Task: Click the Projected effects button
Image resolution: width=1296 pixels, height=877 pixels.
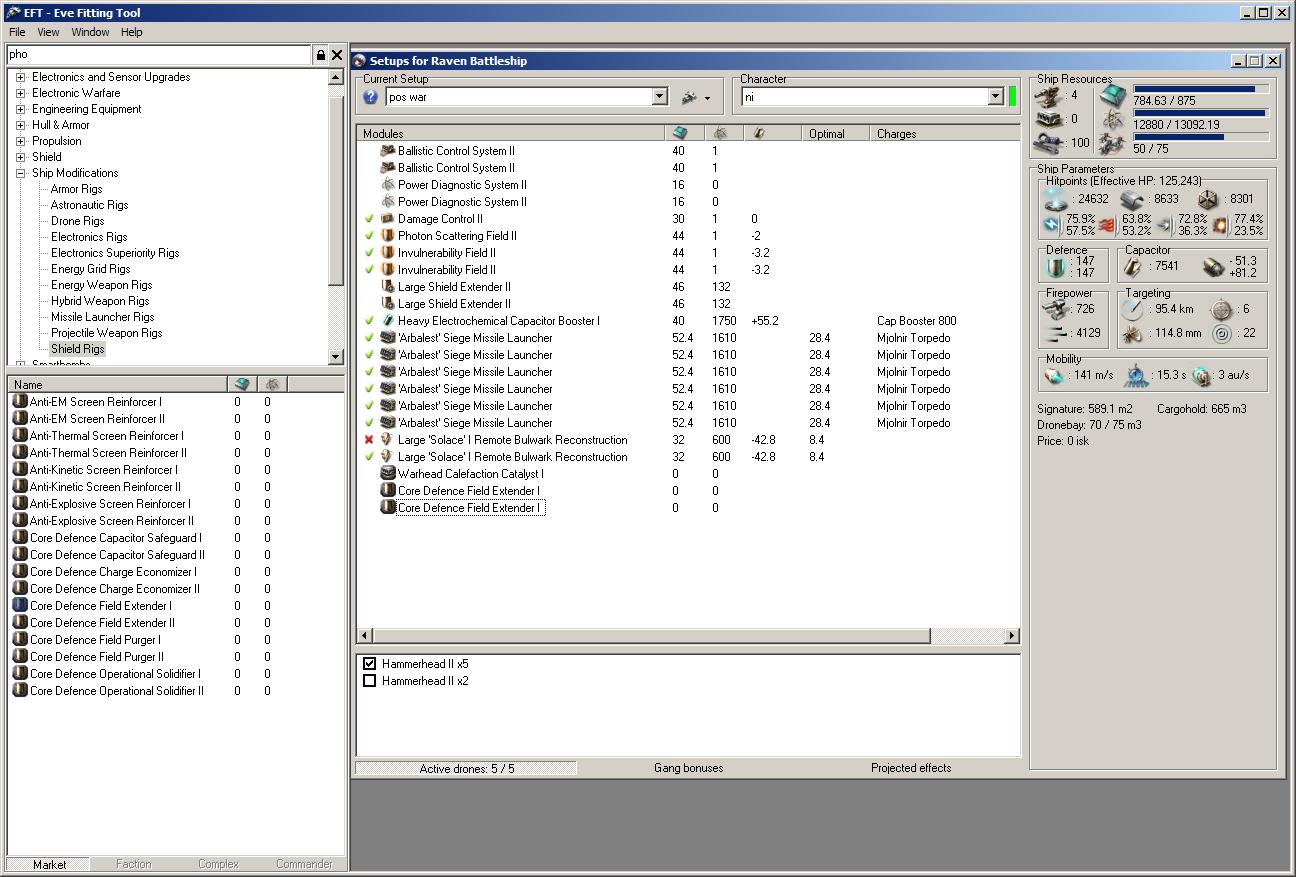Action: tap(910, 768)
